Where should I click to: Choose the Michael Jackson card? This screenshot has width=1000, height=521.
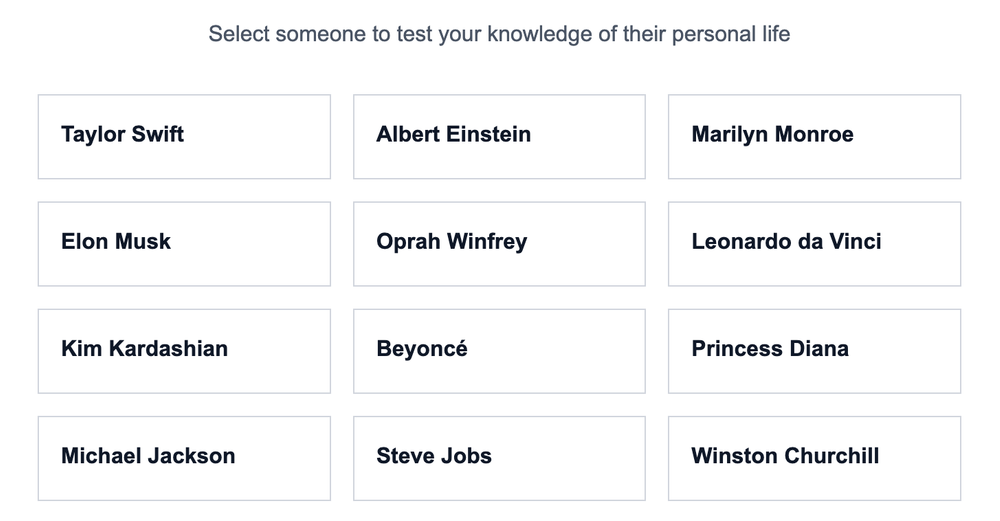click(184, 458)
